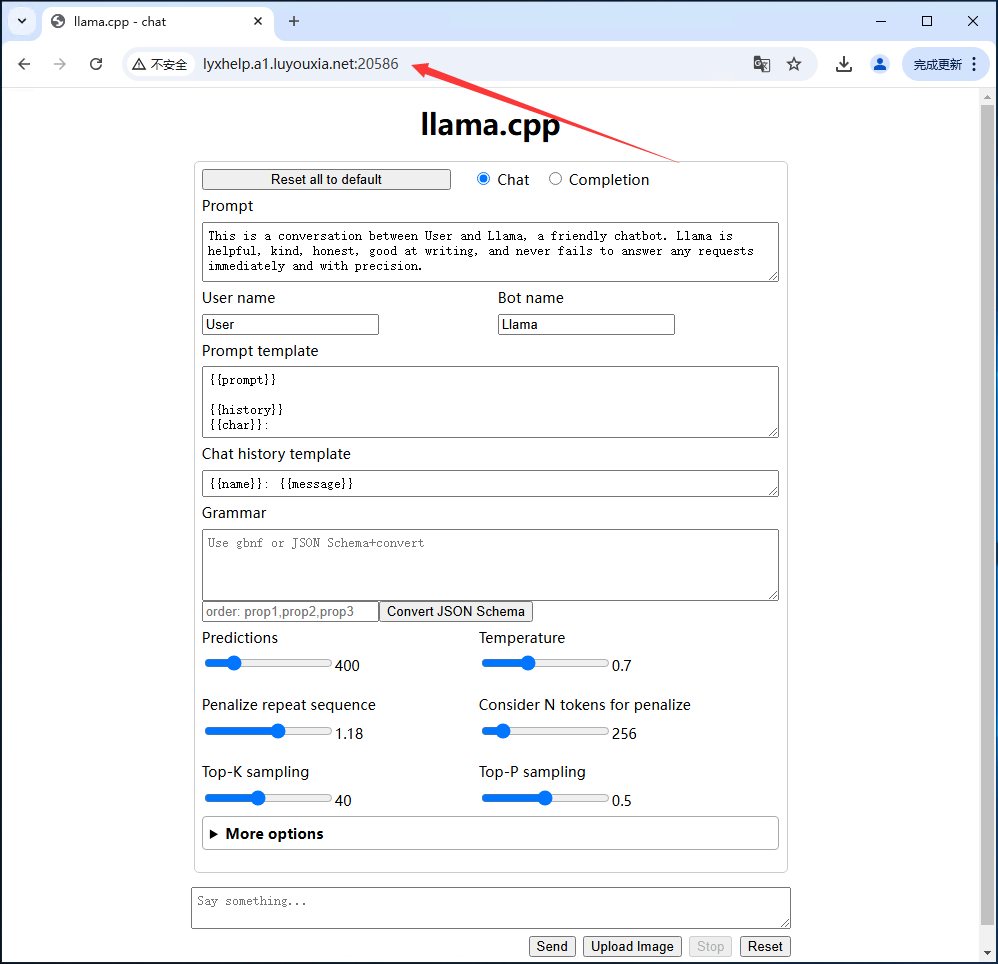Close the llama.cpp - chat tab

258,21
